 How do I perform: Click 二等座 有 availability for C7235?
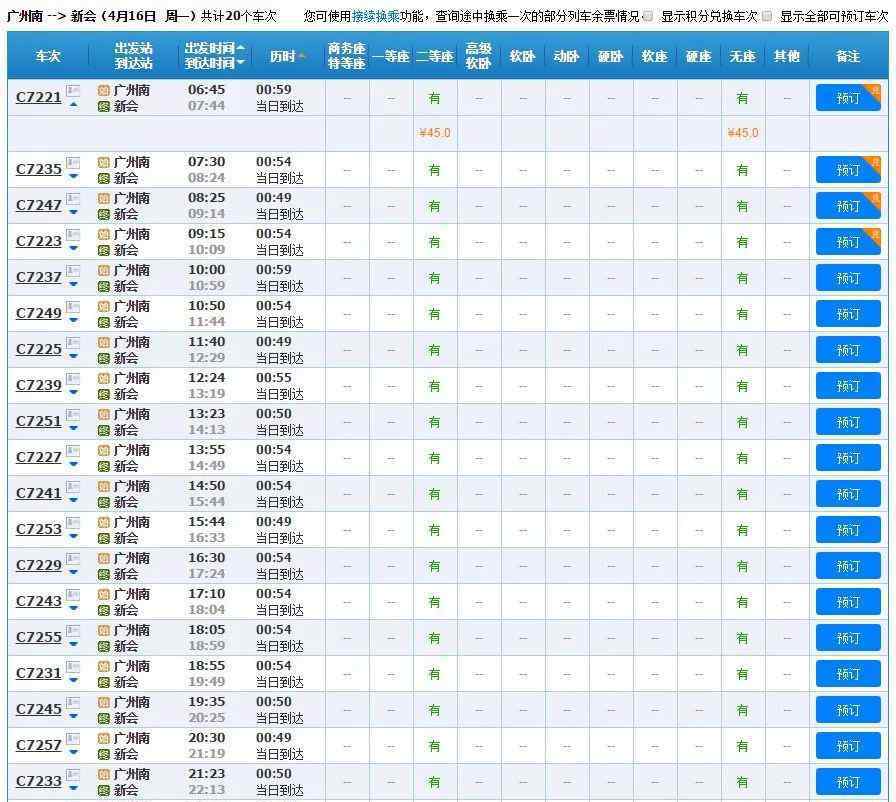(434, 170)
